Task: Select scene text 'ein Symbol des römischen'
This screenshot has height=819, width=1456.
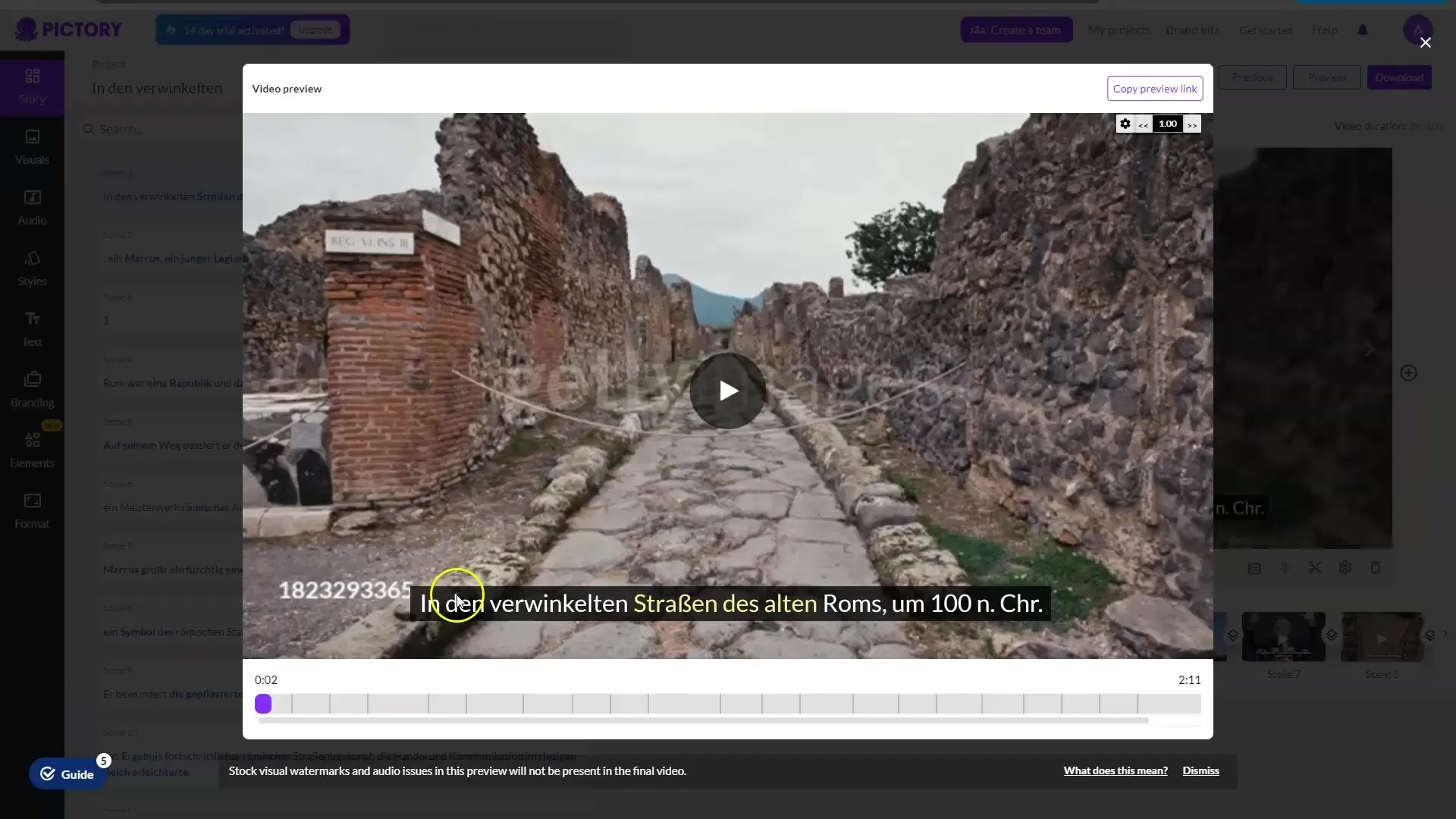Action: (x=173, y=632)
